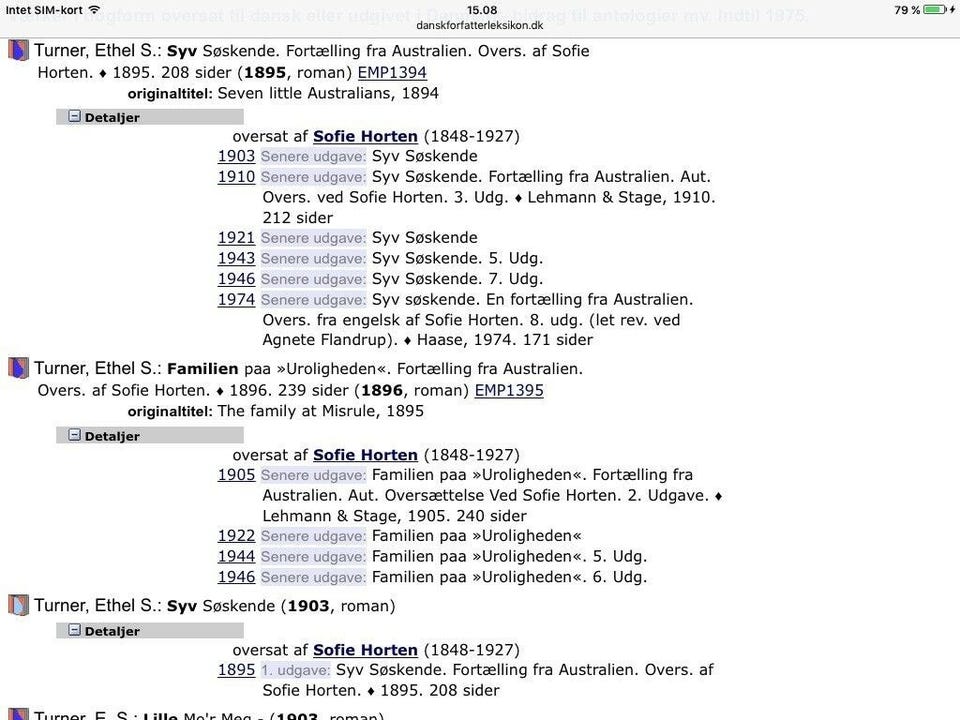Open Sofie Horten link under Familien paa Uroligheden
The image size is (960, 720).
pyautogui.click(x=365, y=455)
